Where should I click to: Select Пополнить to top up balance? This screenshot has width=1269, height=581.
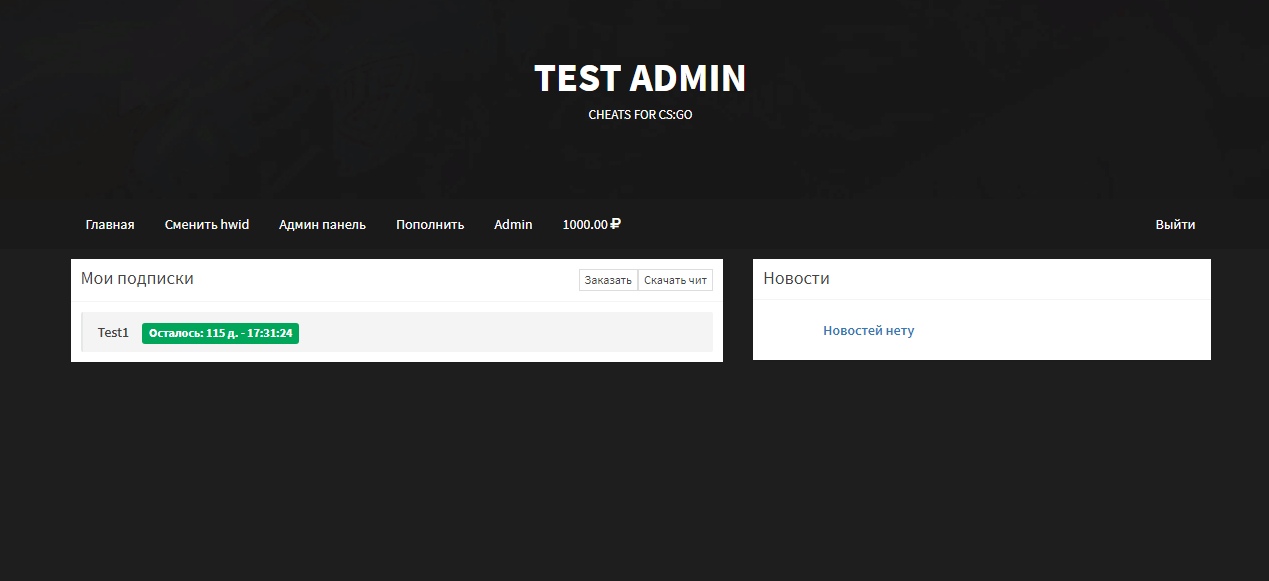430,225
